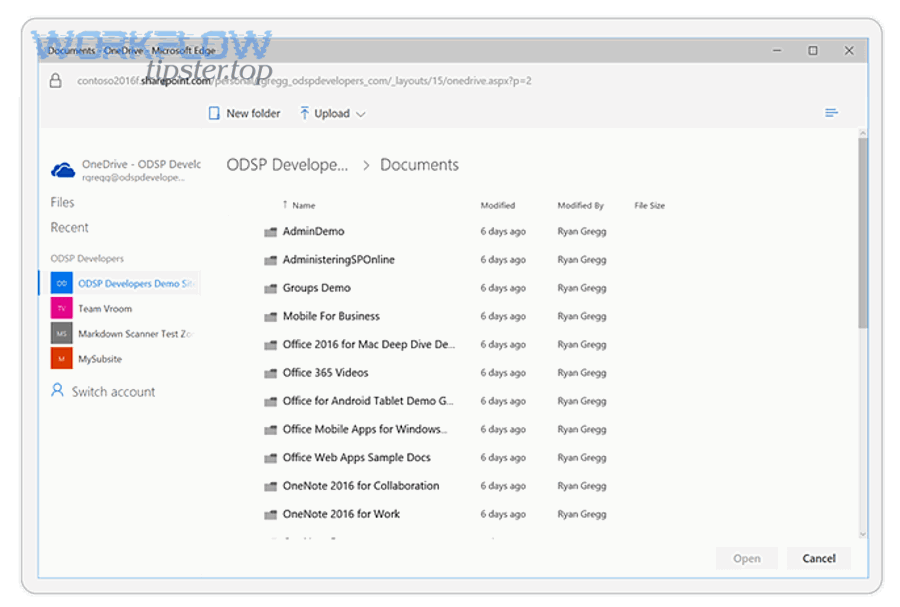
Task: Click the OneDrive cloud logo
Action: (x=63, y=170)
